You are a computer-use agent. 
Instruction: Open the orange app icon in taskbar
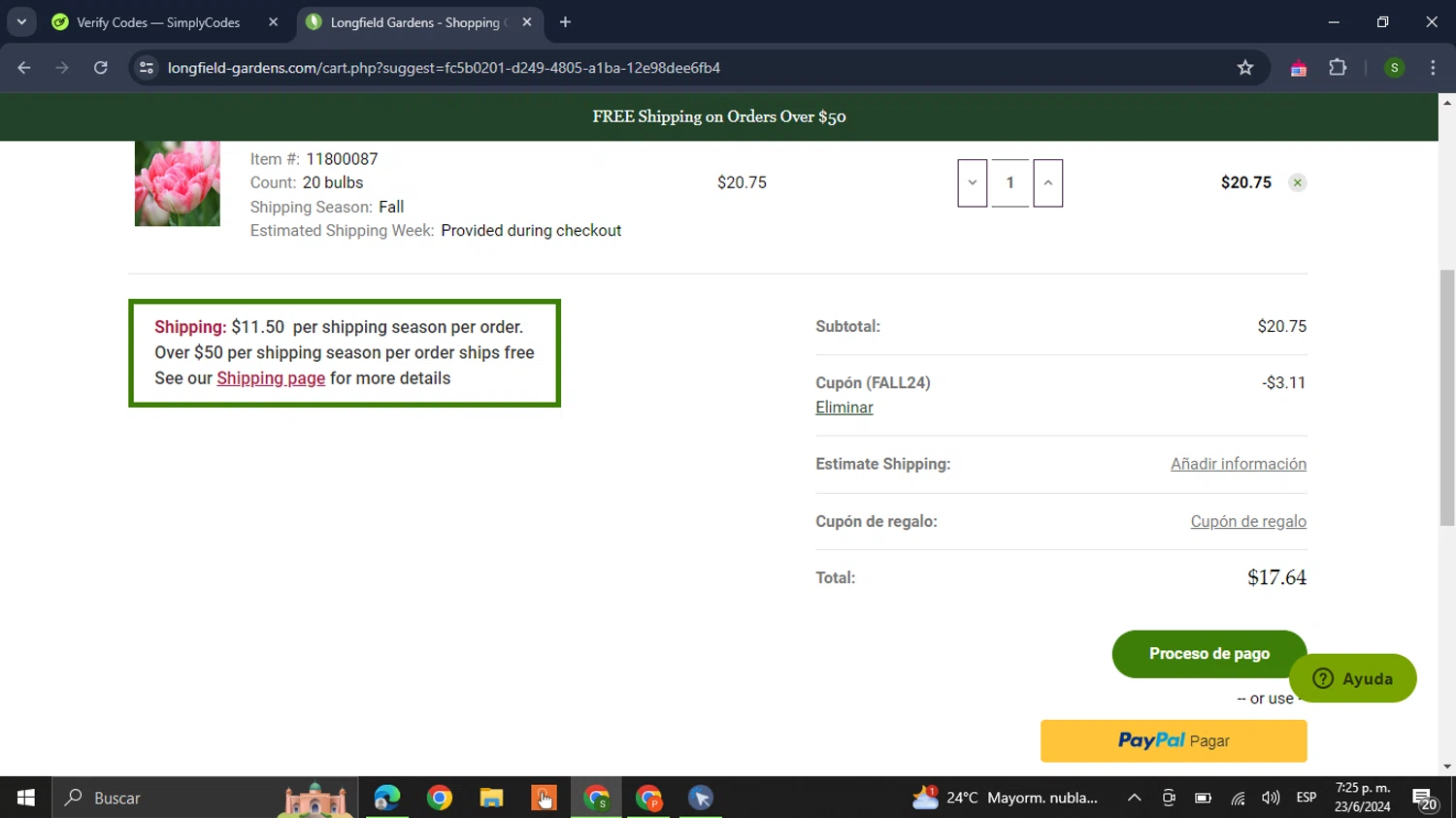pos(544,798)
